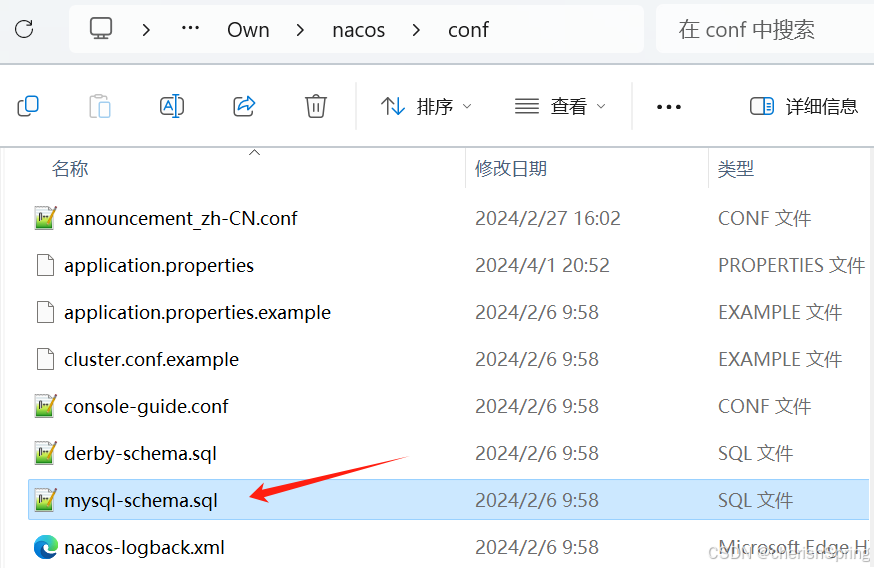This screenshot has width=874, height=568.
Task: Click date cell of console-guide.conf row
Action: (x=537, y=406)
